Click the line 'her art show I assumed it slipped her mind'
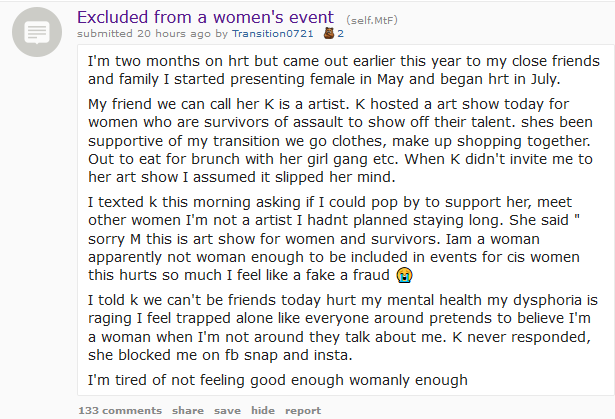 coord(242,177)
